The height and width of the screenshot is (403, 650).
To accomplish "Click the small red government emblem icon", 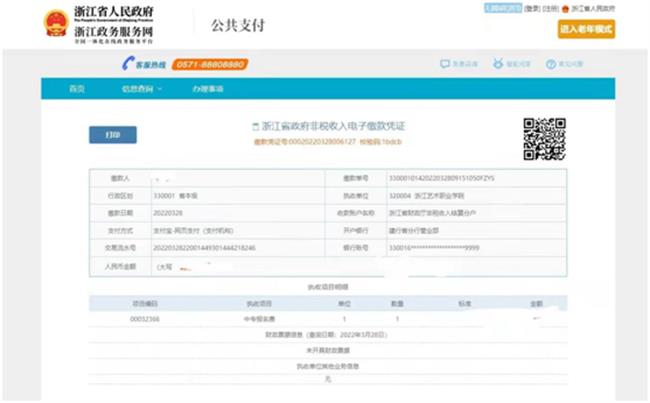I will (x=565, y=8).
